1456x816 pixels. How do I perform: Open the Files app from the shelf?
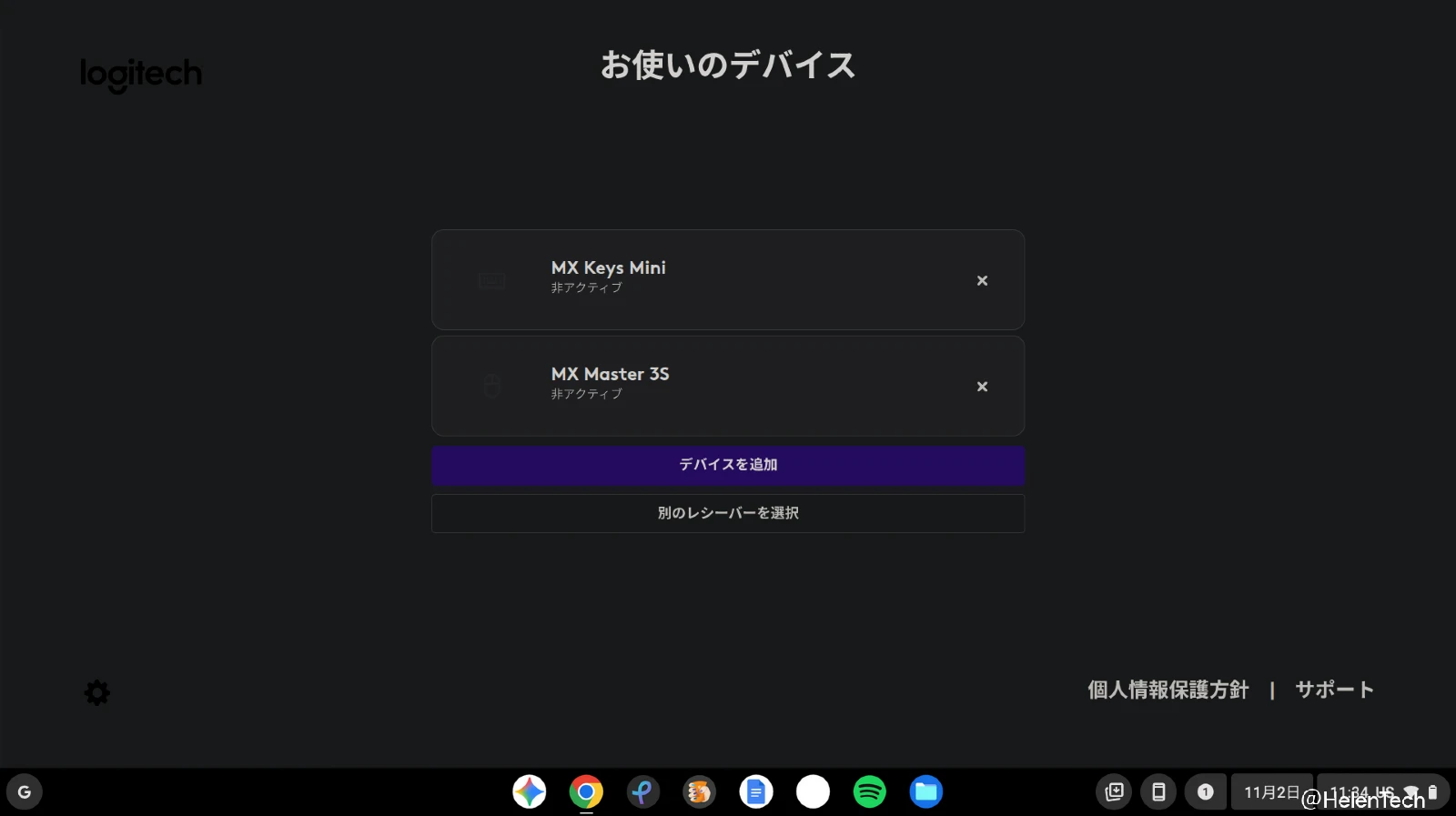(x=925, y=791)
